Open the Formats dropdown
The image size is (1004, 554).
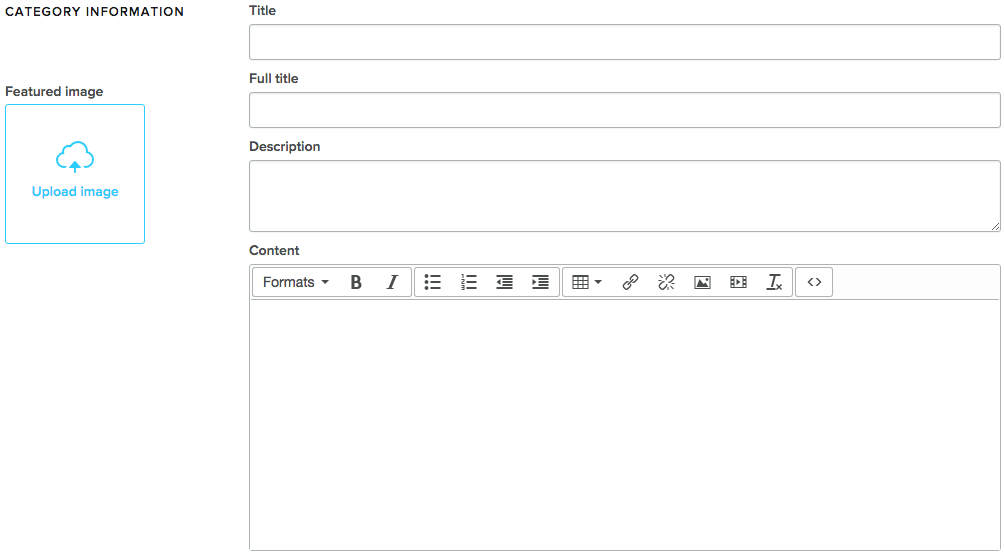coord(296,282)
